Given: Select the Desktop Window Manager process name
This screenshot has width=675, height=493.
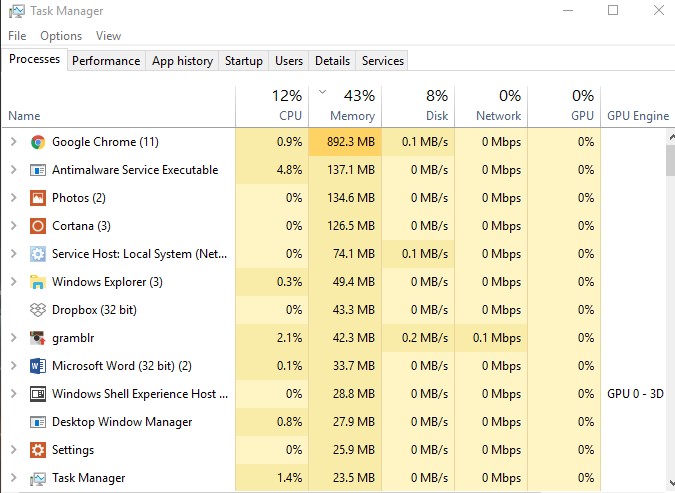Looking at the screenshot, I should (122, 422).
